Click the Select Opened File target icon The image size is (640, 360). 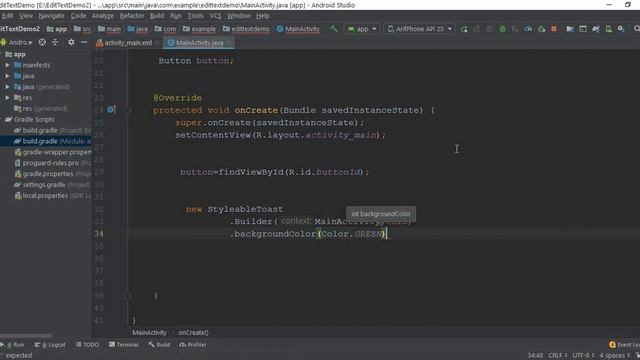click(x=42, y=42)
